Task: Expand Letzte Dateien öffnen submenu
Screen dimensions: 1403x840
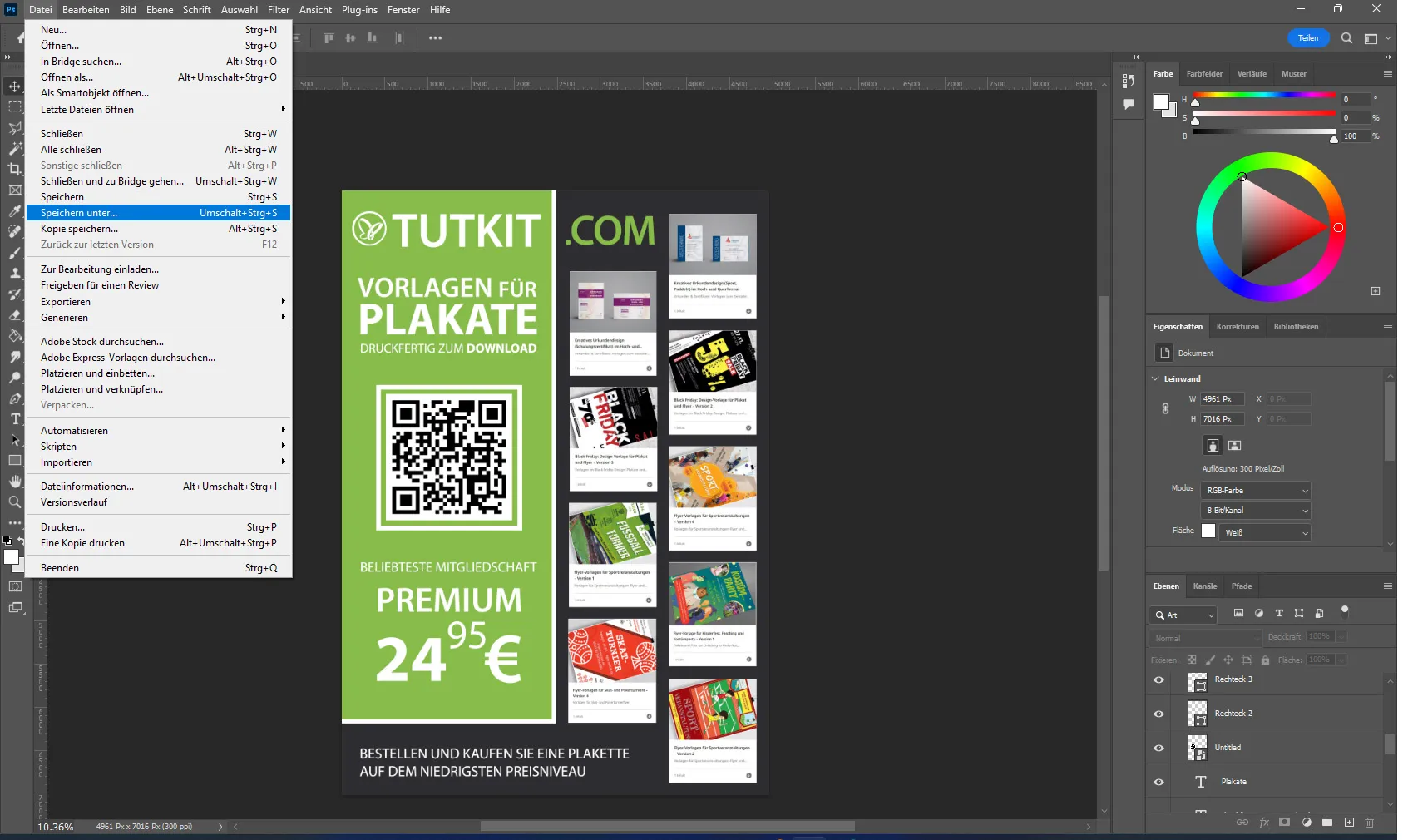Action: click(x=159, y=110)
